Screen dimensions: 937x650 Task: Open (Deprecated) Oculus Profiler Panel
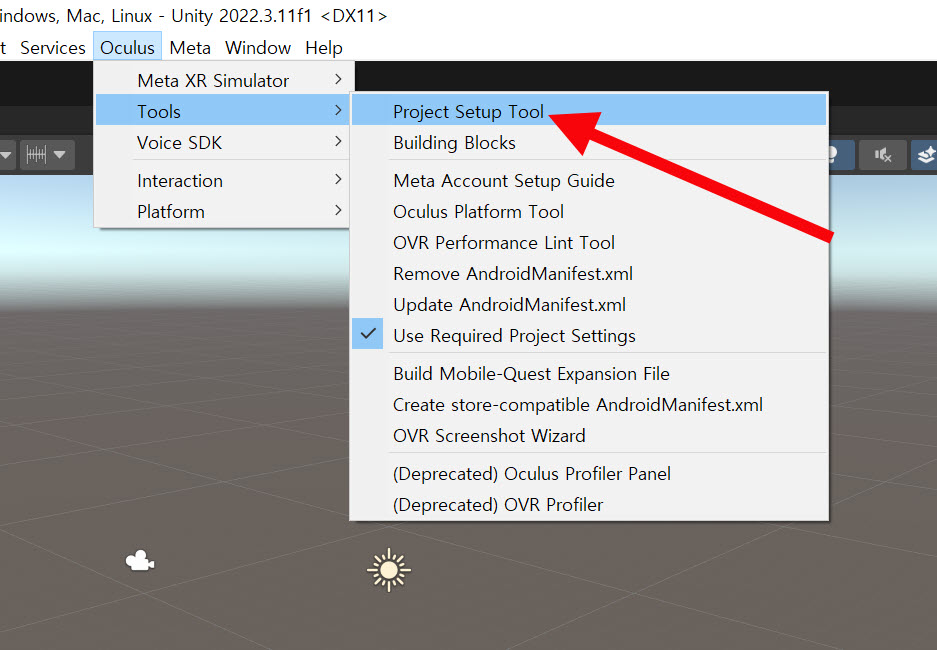[x=589, y=473]
